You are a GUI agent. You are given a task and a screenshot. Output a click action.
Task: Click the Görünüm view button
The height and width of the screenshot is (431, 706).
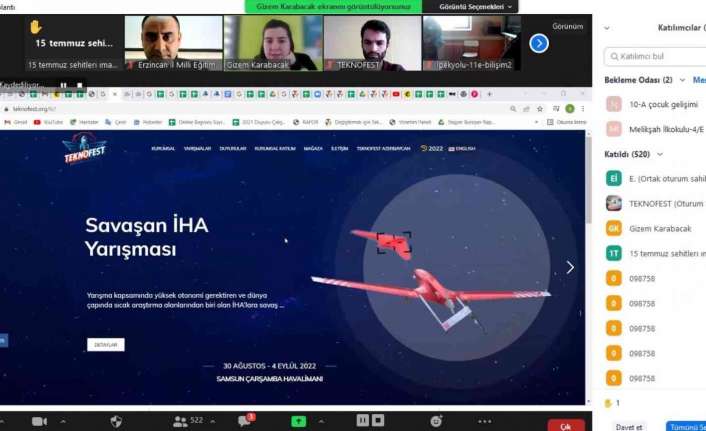567,27
